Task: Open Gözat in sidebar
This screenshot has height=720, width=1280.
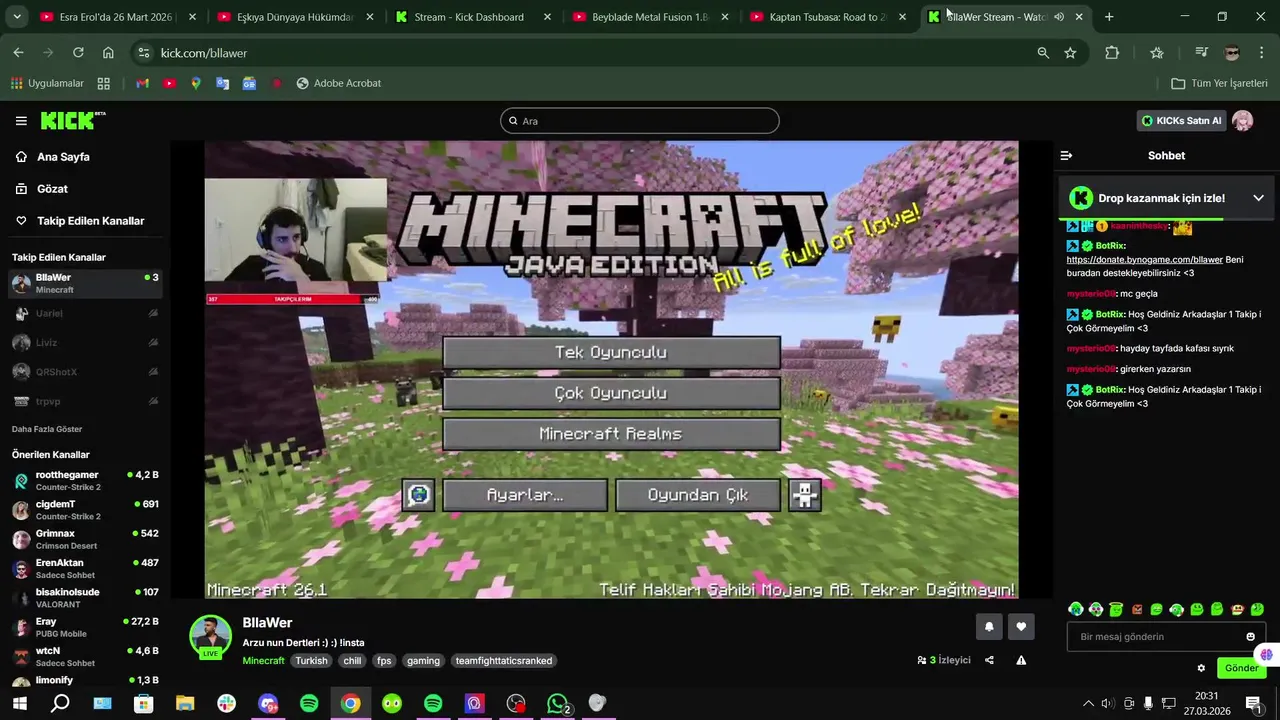Action: click(52, 189)
